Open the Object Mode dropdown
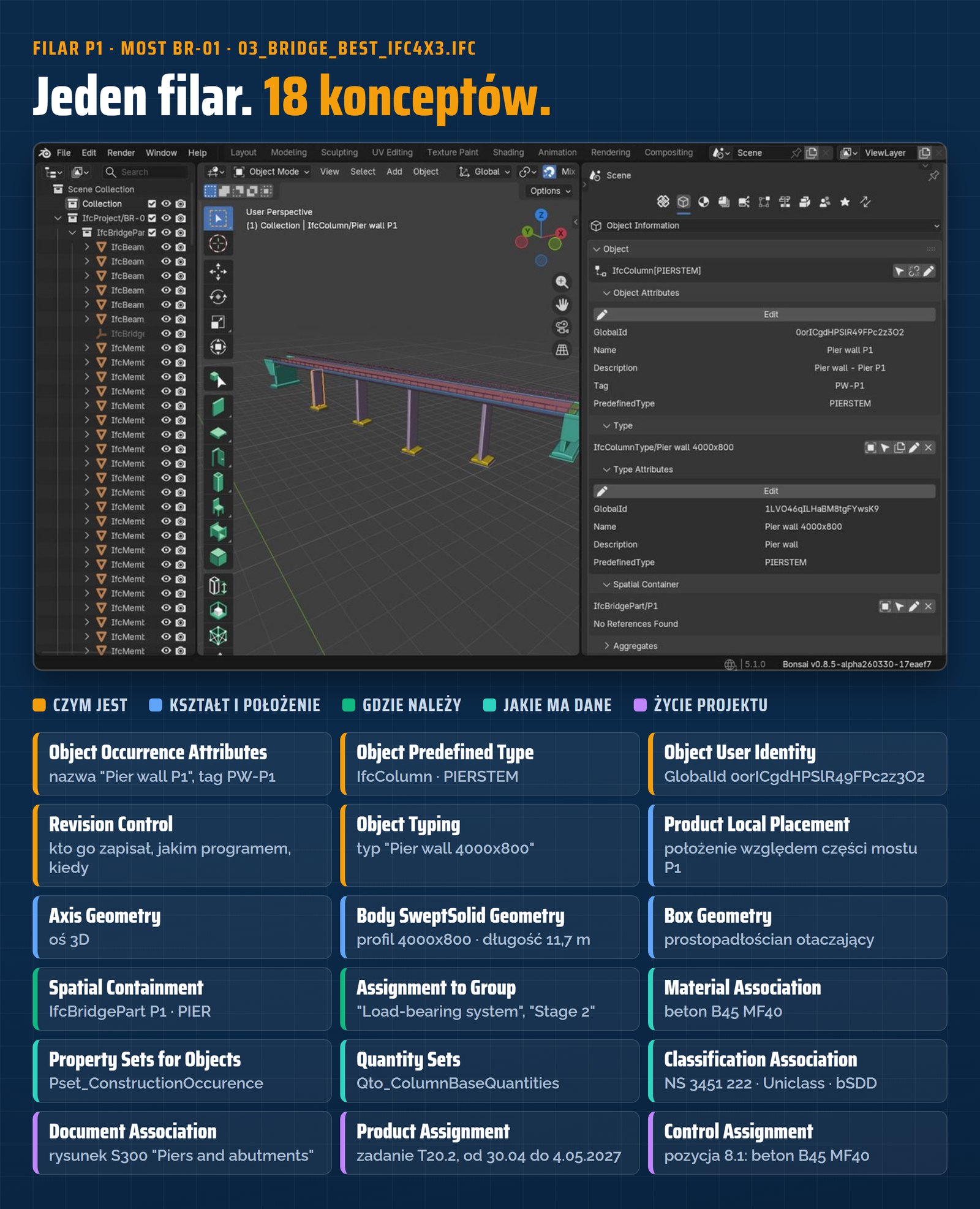This screenshot has height=1209, width=980. point(273,172)
